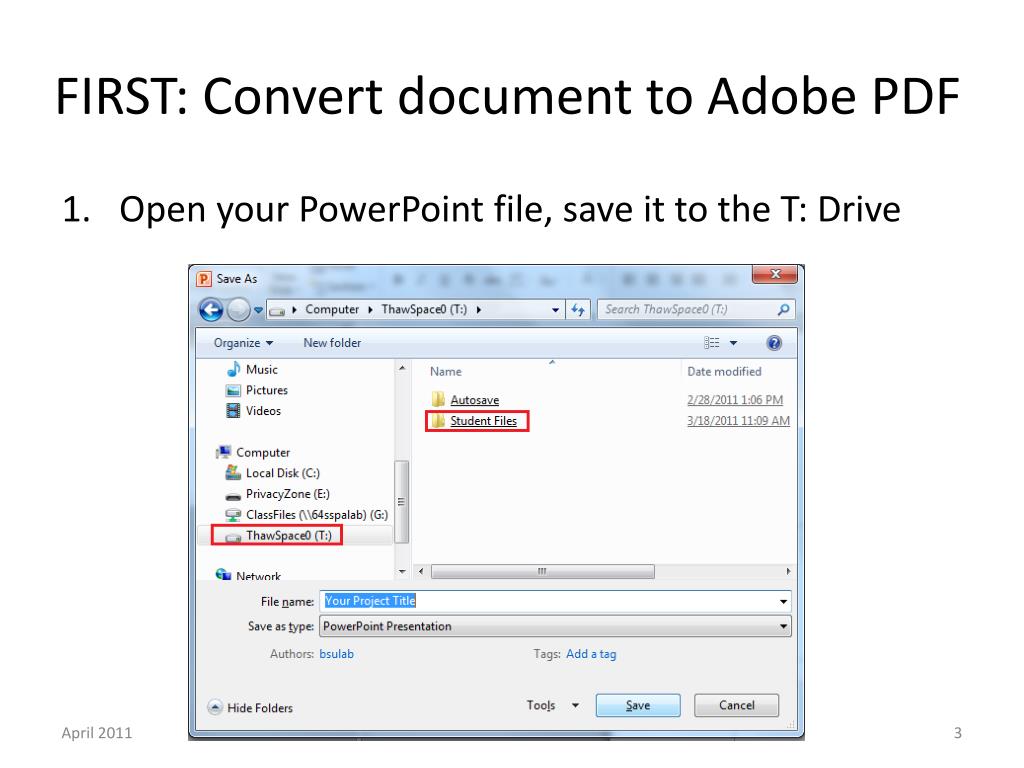This screenshot has height=768, width=1024.
Task: Click Computer in the address breadcrumb
Action: tap(332, 310)
